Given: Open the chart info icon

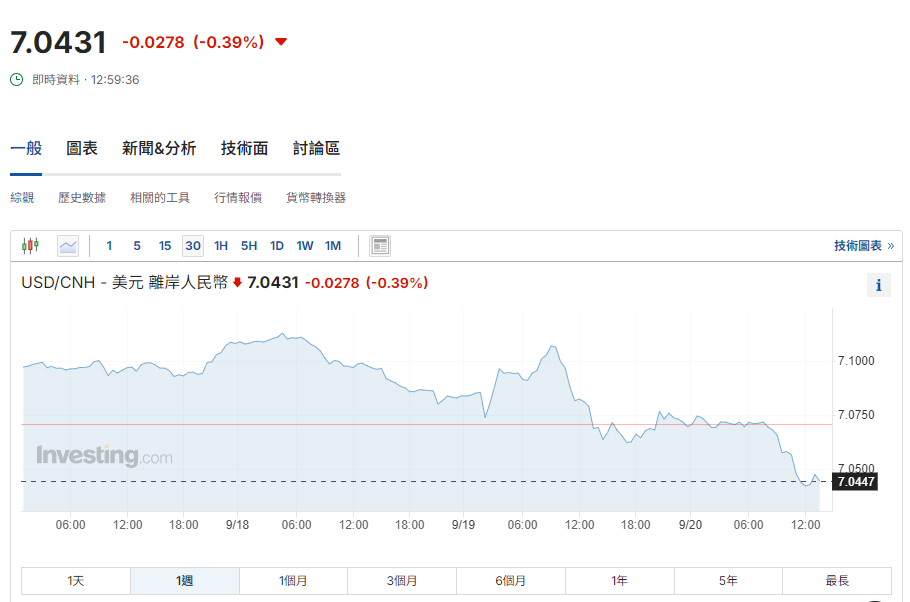Looking at the screenshot, I should [x=878, y=285].
